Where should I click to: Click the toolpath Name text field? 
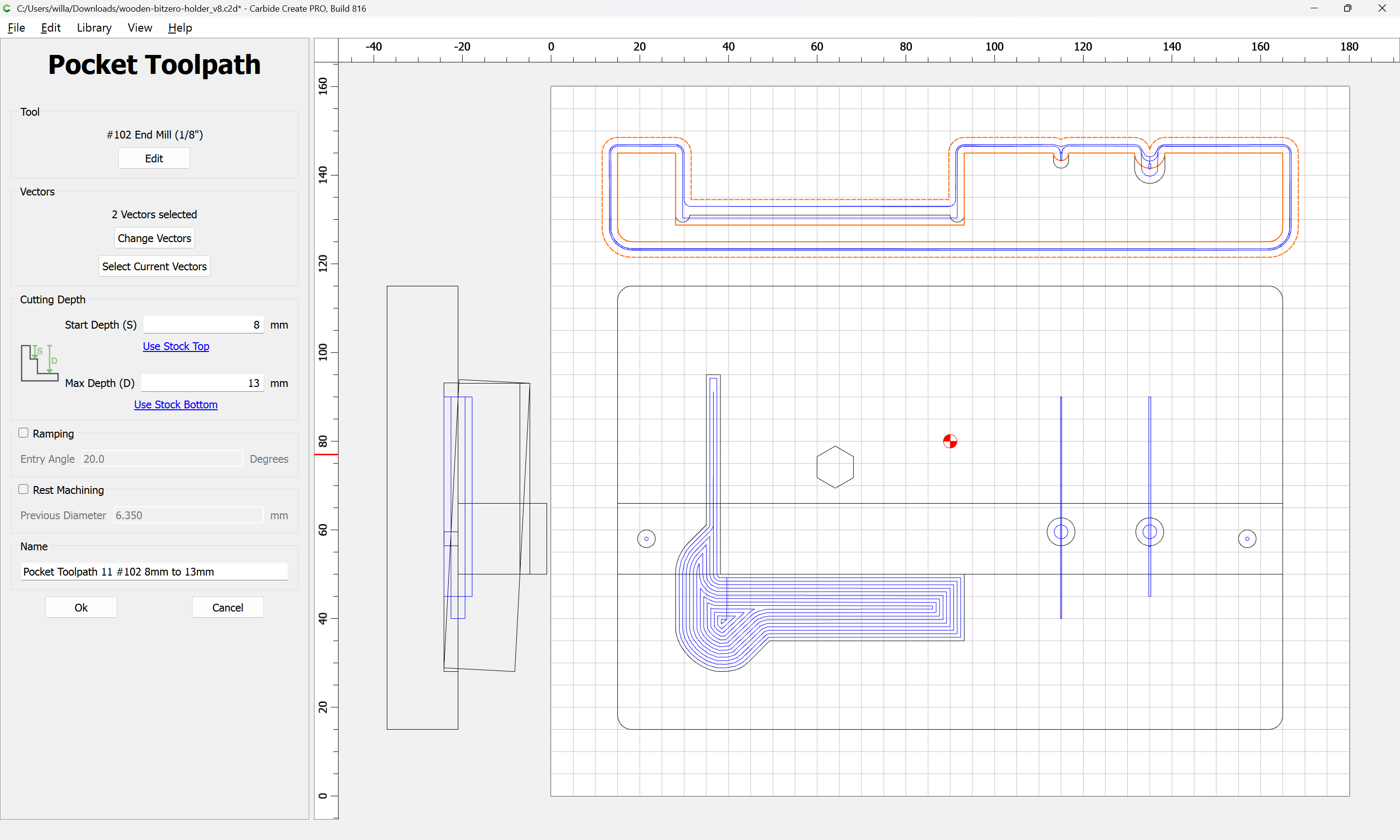point(154,572)
